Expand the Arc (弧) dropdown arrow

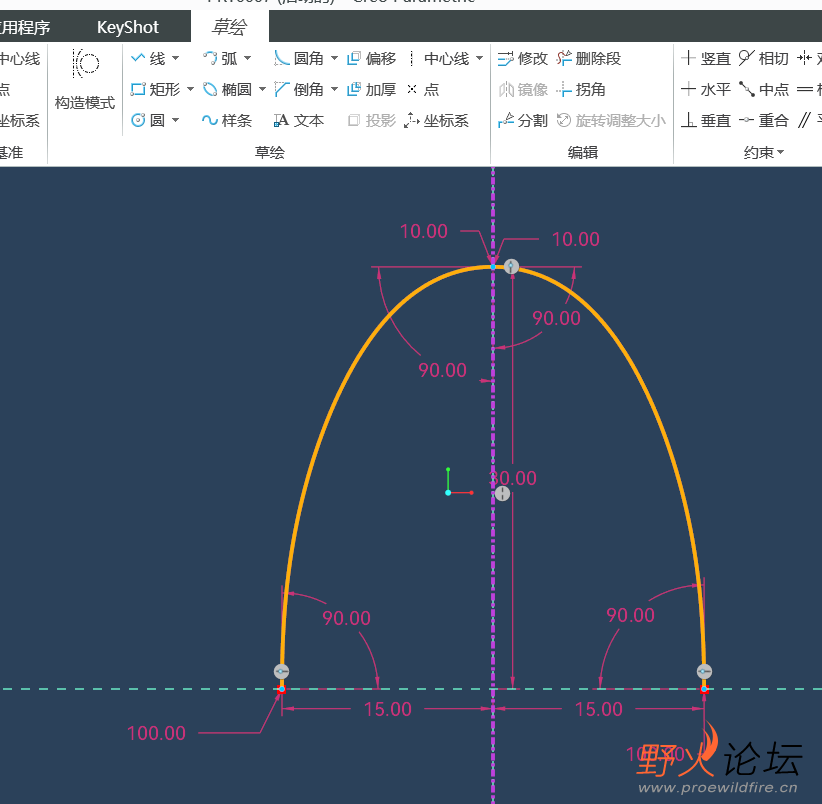coord(247,58)
